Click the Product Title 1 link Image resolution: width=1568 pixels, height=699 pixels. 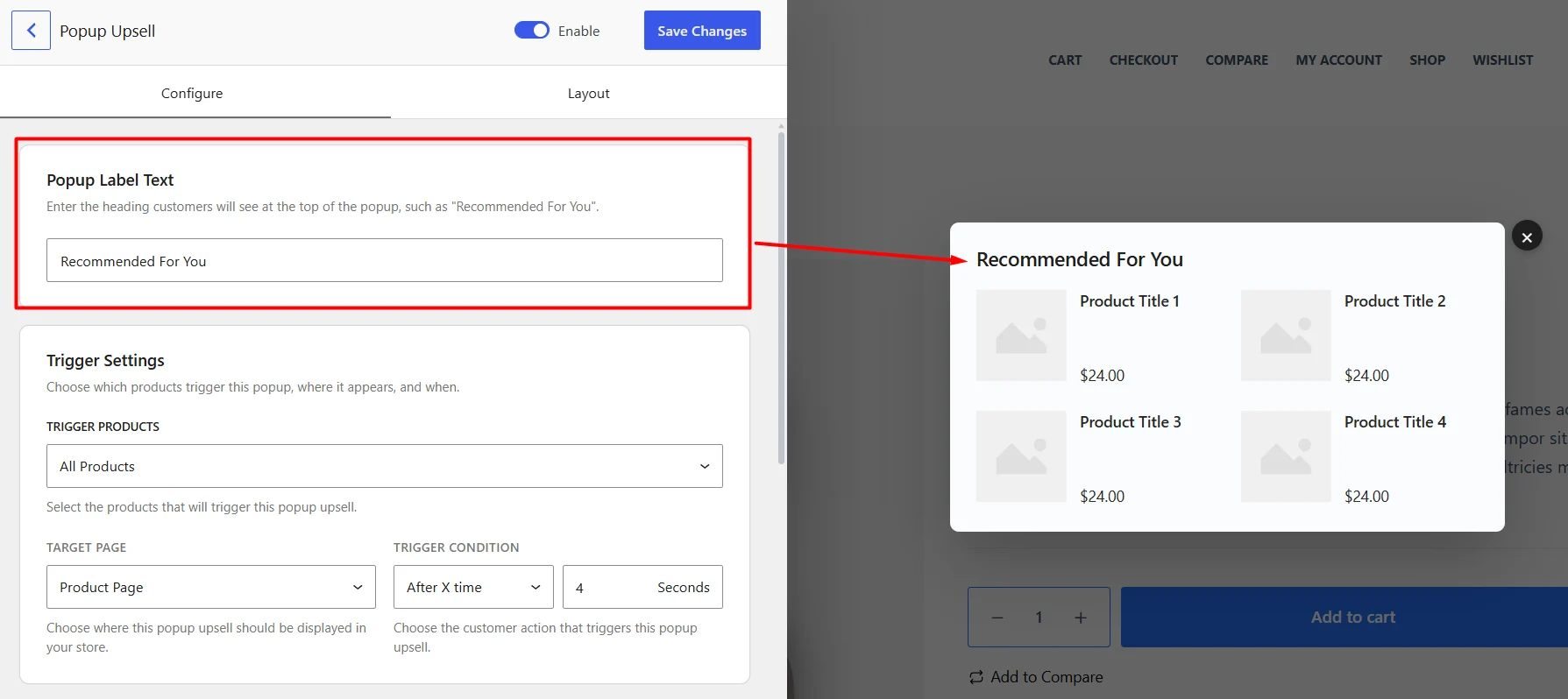pos(1130,301)
